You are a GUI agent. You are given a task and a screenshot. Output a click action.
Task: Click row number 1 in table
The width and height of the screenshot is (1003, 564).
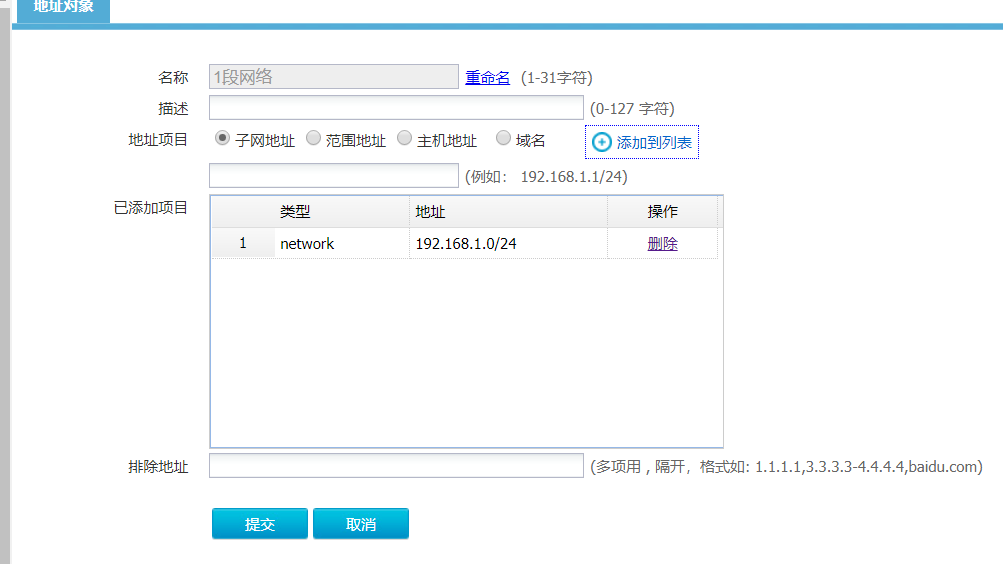point(243,243)
